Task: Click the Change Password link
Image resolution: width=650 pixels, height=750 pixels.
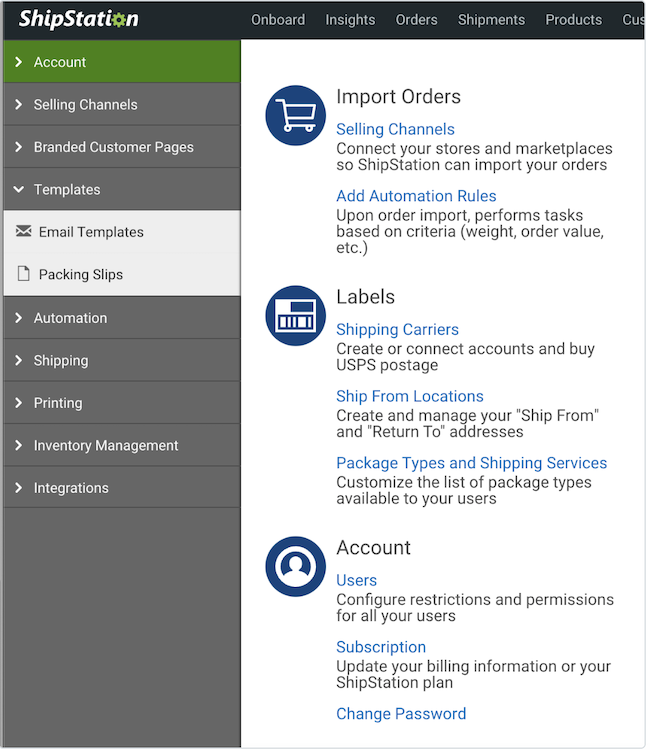Action: [401, 715]
